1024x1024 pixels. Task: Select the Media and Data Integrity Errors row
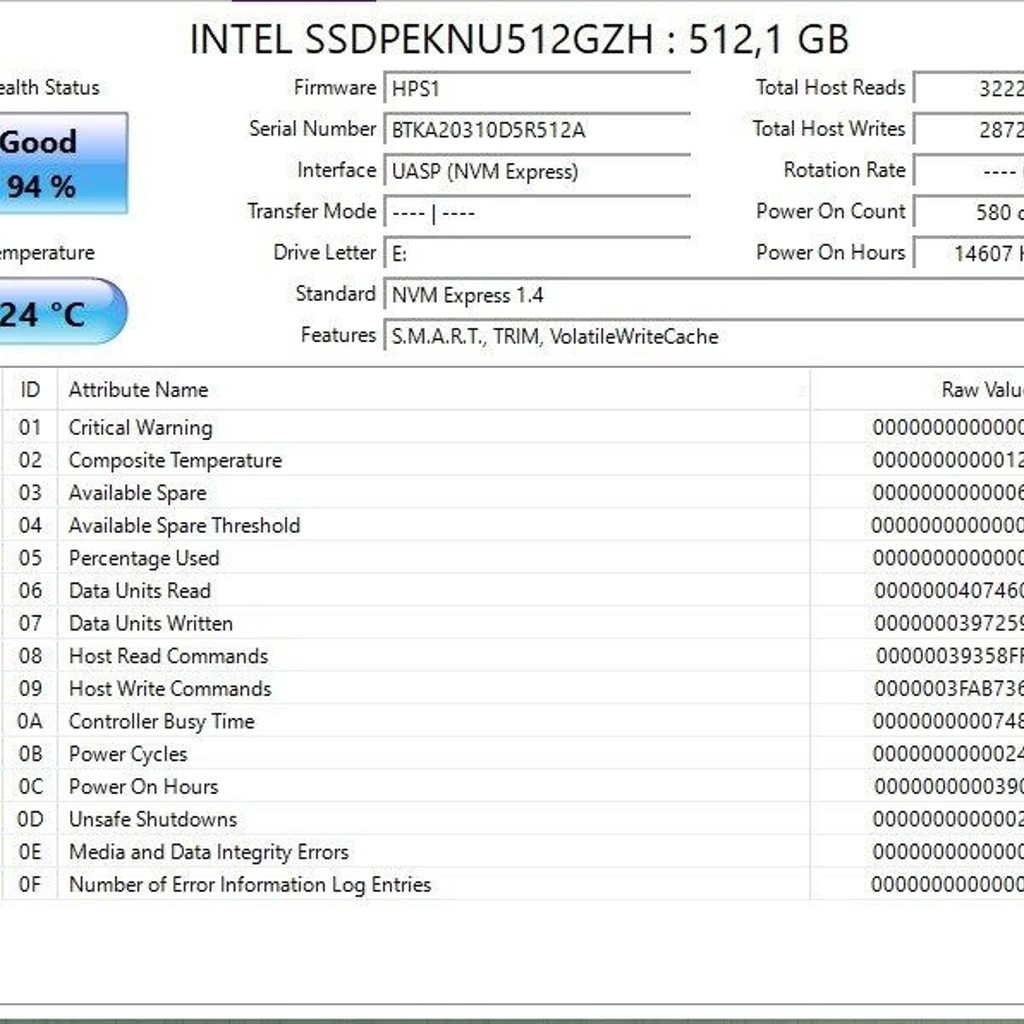point(512,852)
